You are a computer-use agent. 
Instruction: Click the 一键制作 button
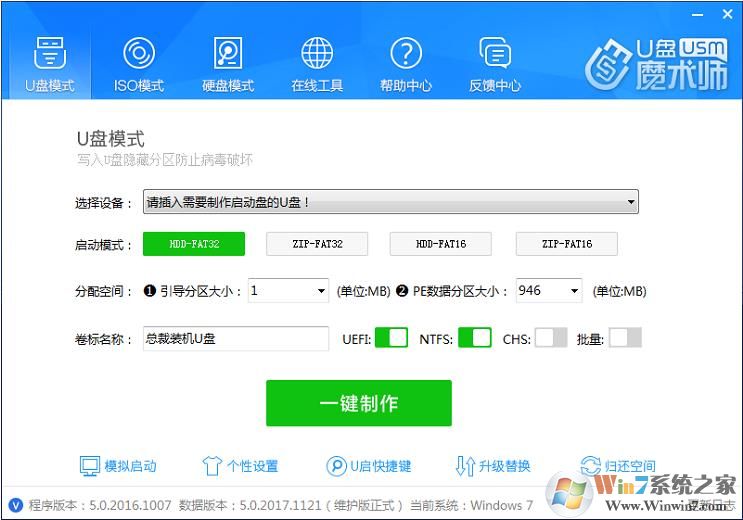pyautogui.click(x=359, y=403)
